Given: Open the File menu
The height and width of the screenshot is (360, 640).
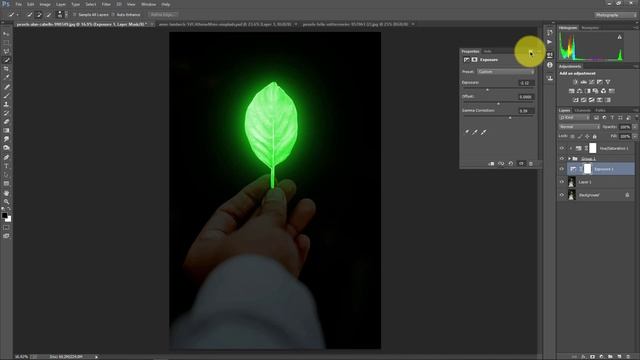Looking at the screenshot, I should coord(18,4).
